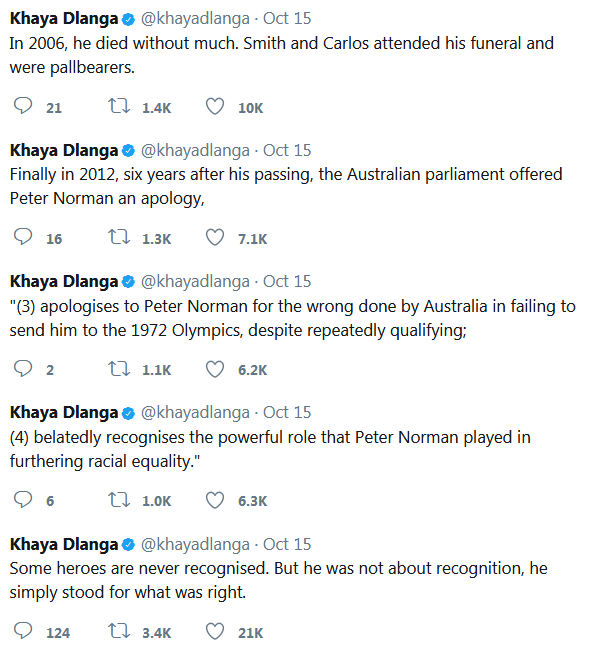591x653 pixels.
Task: Open Khaya Dlanga profile from first tweet
Action: pyautogui.click(x=64, y=18)
